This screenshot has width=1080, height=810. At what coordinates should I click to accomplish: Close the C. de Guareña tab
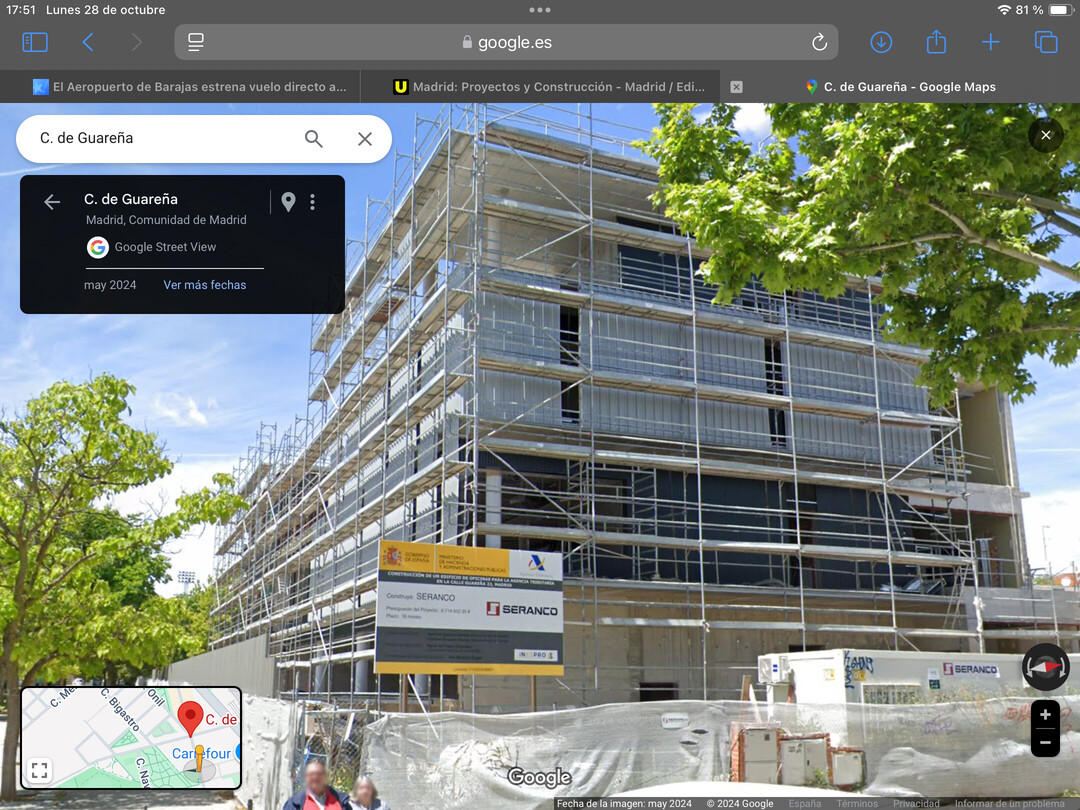point(736,87)
